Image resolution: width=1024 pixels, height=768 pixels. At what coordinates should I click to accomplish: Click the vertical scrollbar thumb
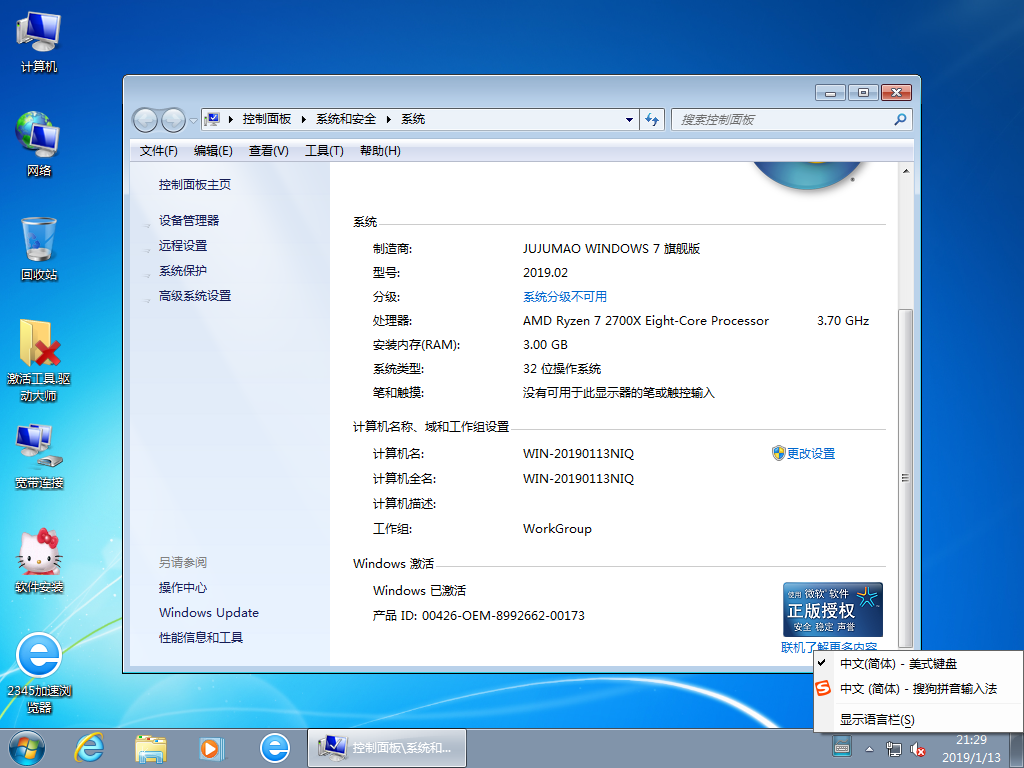click(905, 477)
